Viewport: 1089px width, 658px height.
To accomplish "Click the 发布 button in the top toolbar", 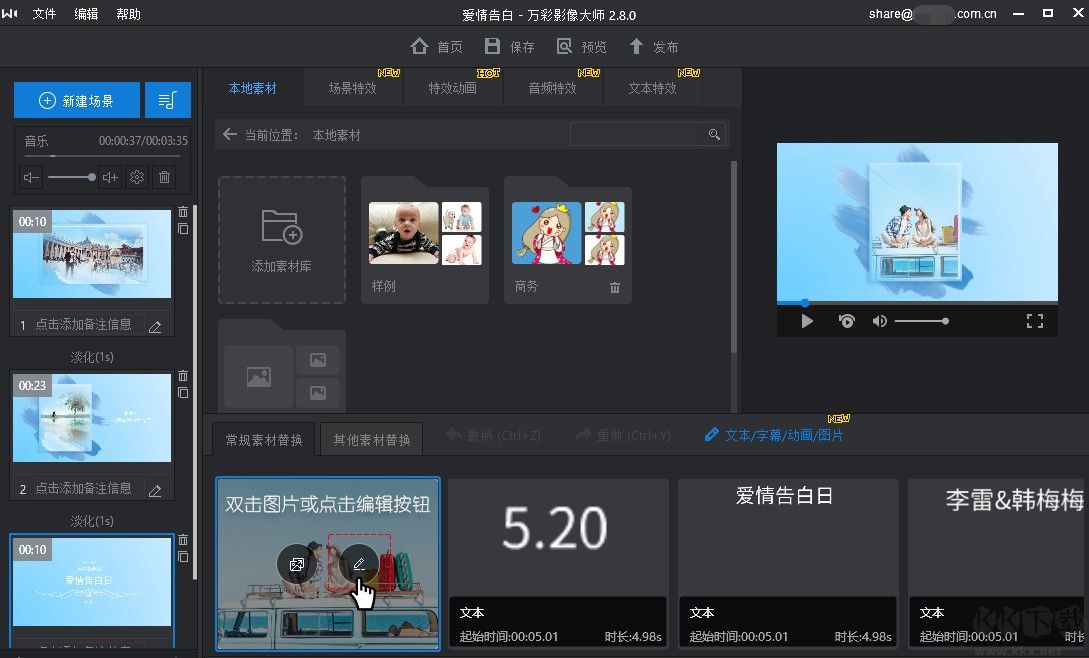I will click(655, 45).
